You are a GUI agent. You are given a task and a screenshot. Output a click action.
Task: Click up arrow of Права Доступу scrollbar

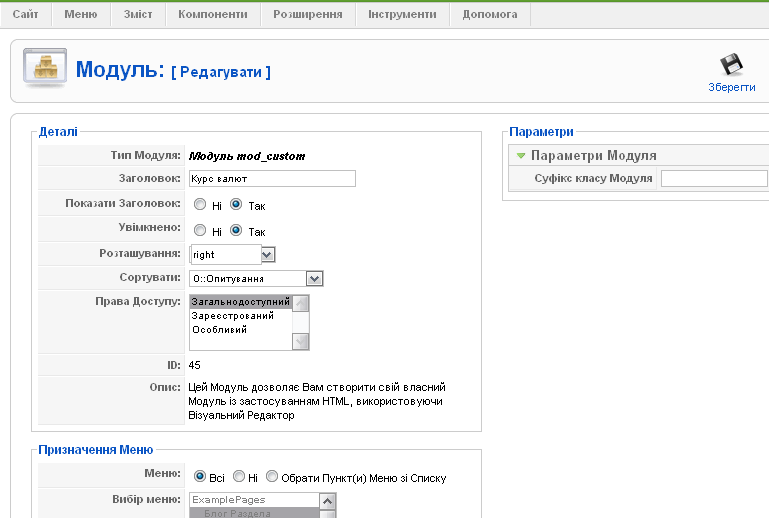300,303
